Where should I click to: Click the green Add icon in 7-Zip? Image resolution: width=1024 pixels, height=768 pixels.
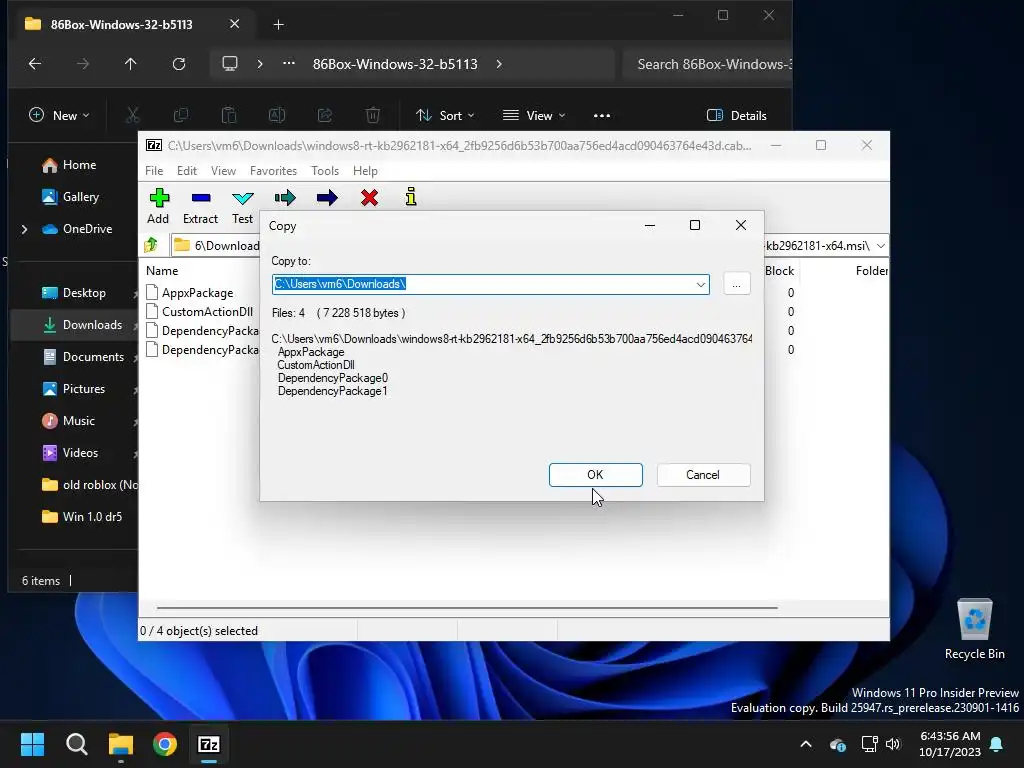pyautogui.click(x=159, y=198)
